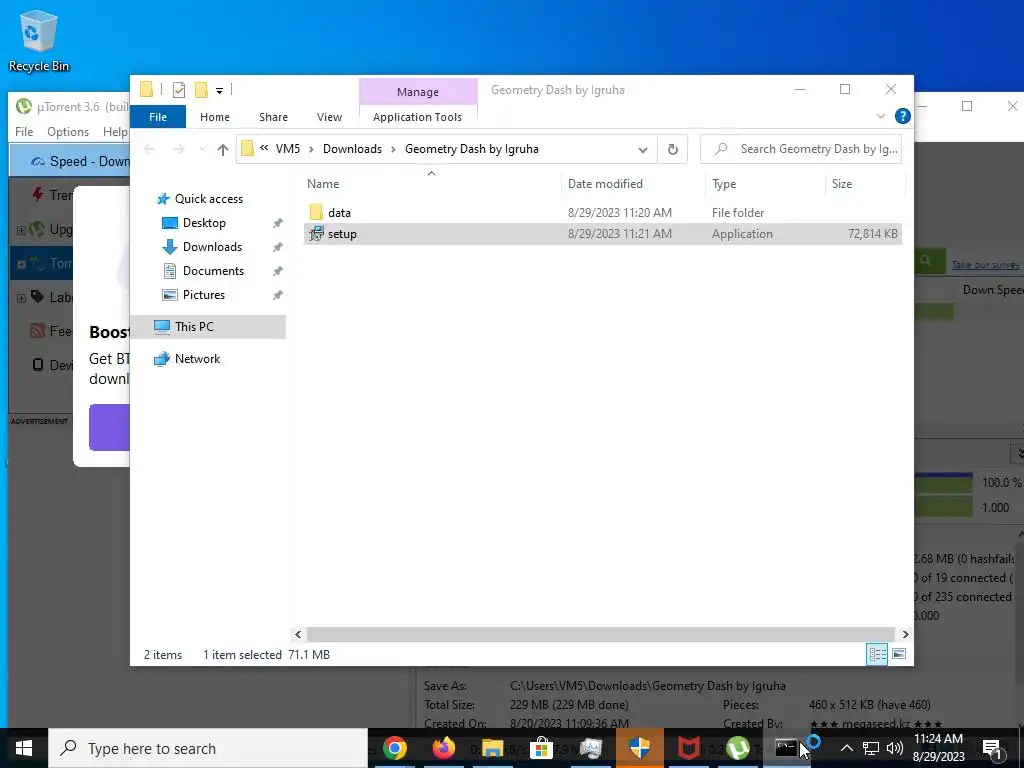Show hidden system tray icons chevron
Screen dimensions: 1024x768
click(x=846, y=748)
